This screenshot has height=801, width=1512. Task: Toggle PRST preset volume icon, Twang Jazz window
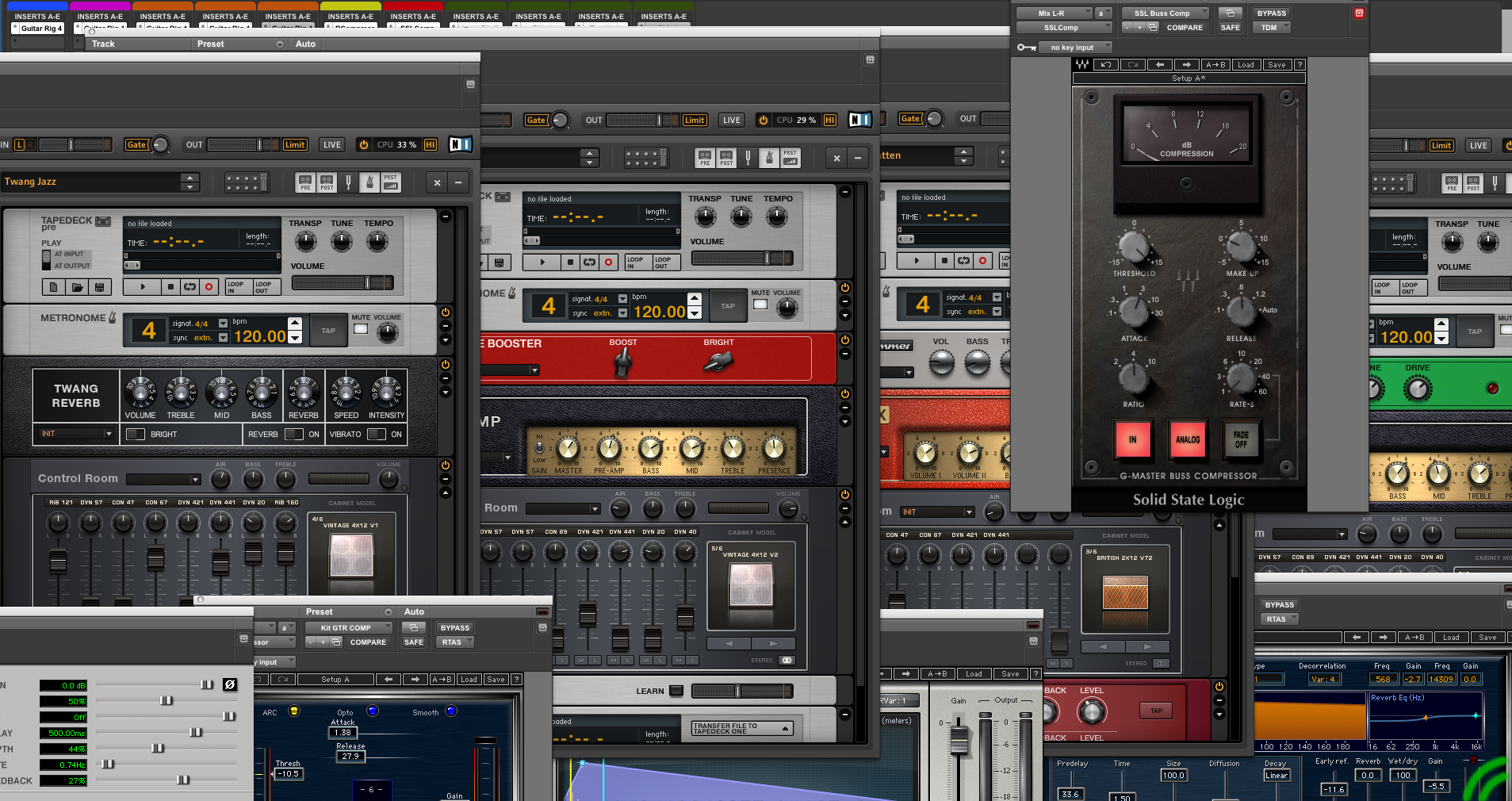[391, 182]
